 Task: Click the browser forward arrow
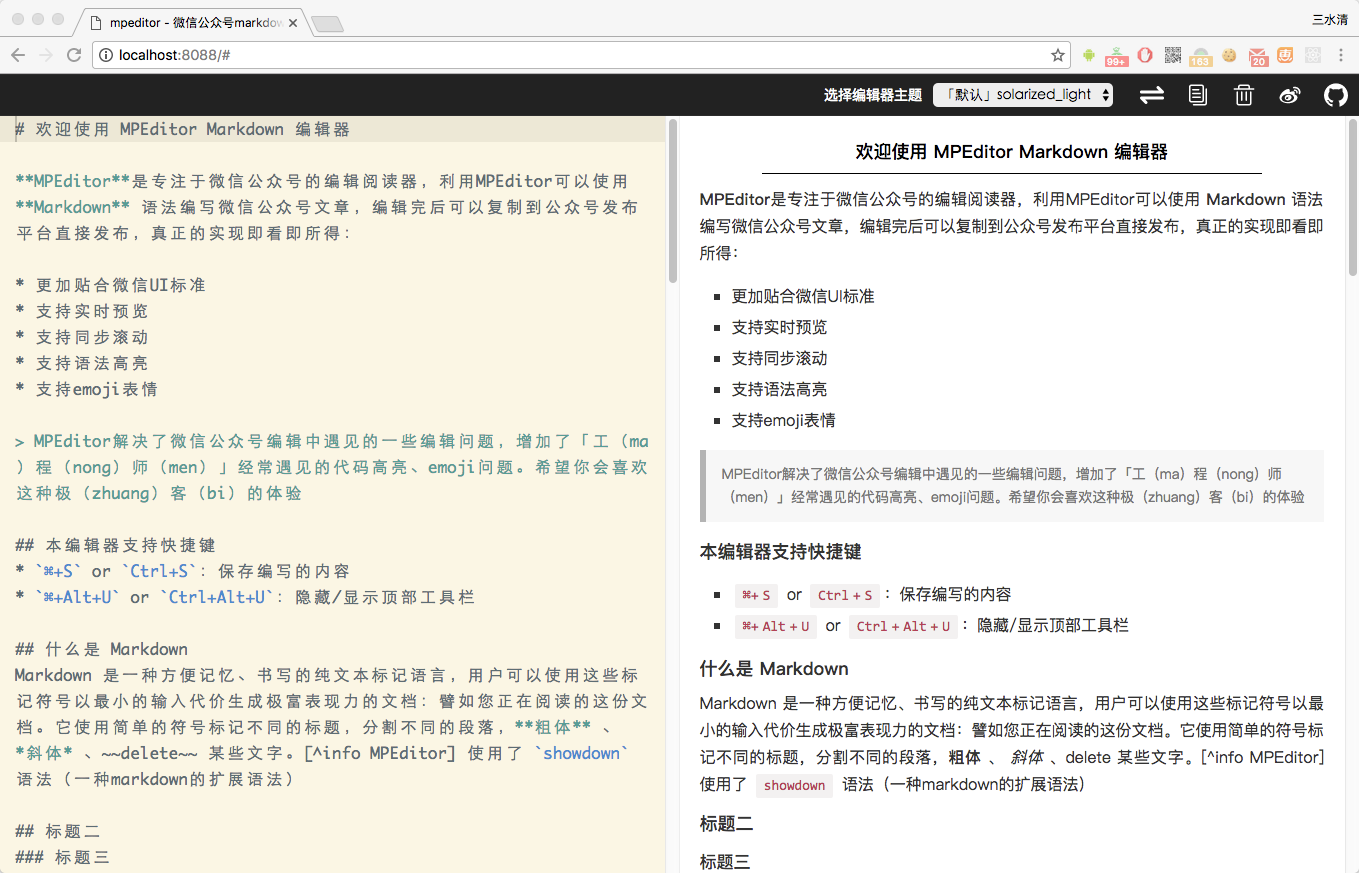[46, 55]
